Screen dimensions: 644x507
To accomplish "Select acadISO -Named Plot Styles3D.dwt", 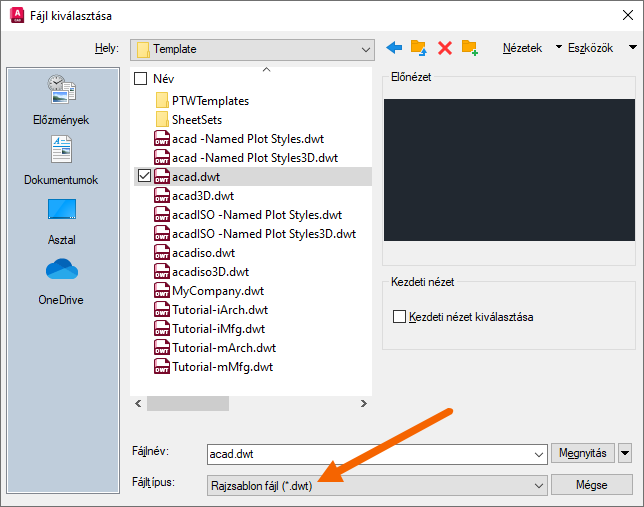I will 264,234.
